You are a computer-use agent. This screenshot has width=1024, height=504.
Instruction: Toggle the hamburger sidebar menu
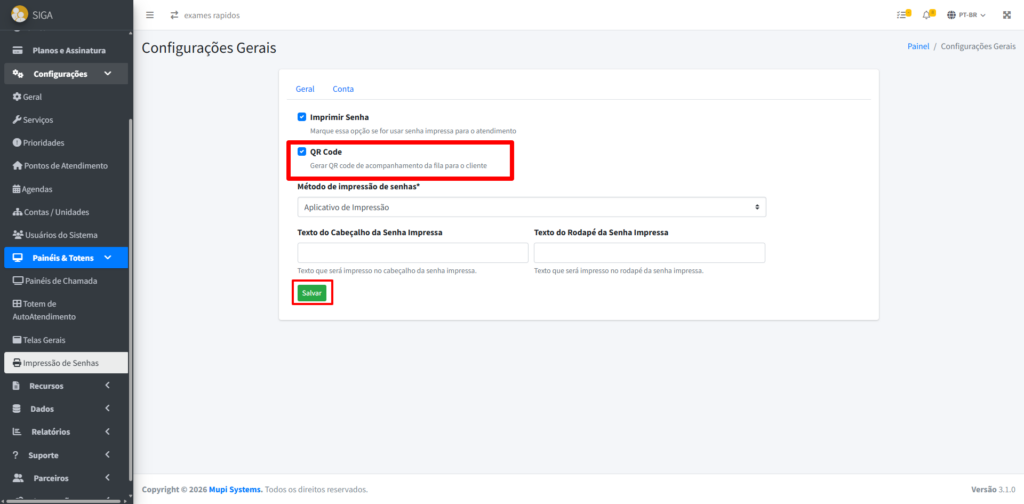click(x=150, y=15)
